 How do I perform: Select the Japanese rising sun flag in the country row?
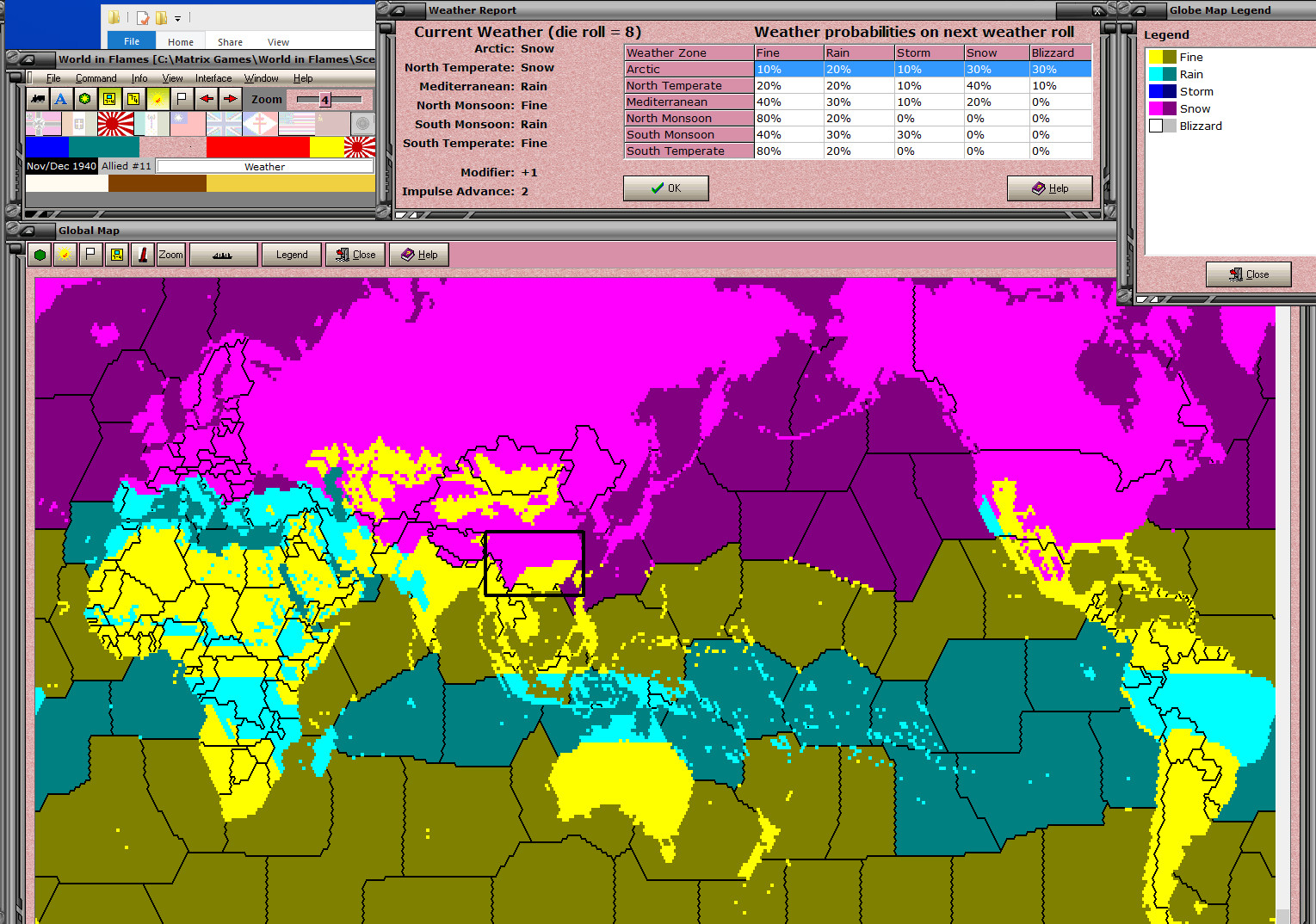(x=115, y=124)
